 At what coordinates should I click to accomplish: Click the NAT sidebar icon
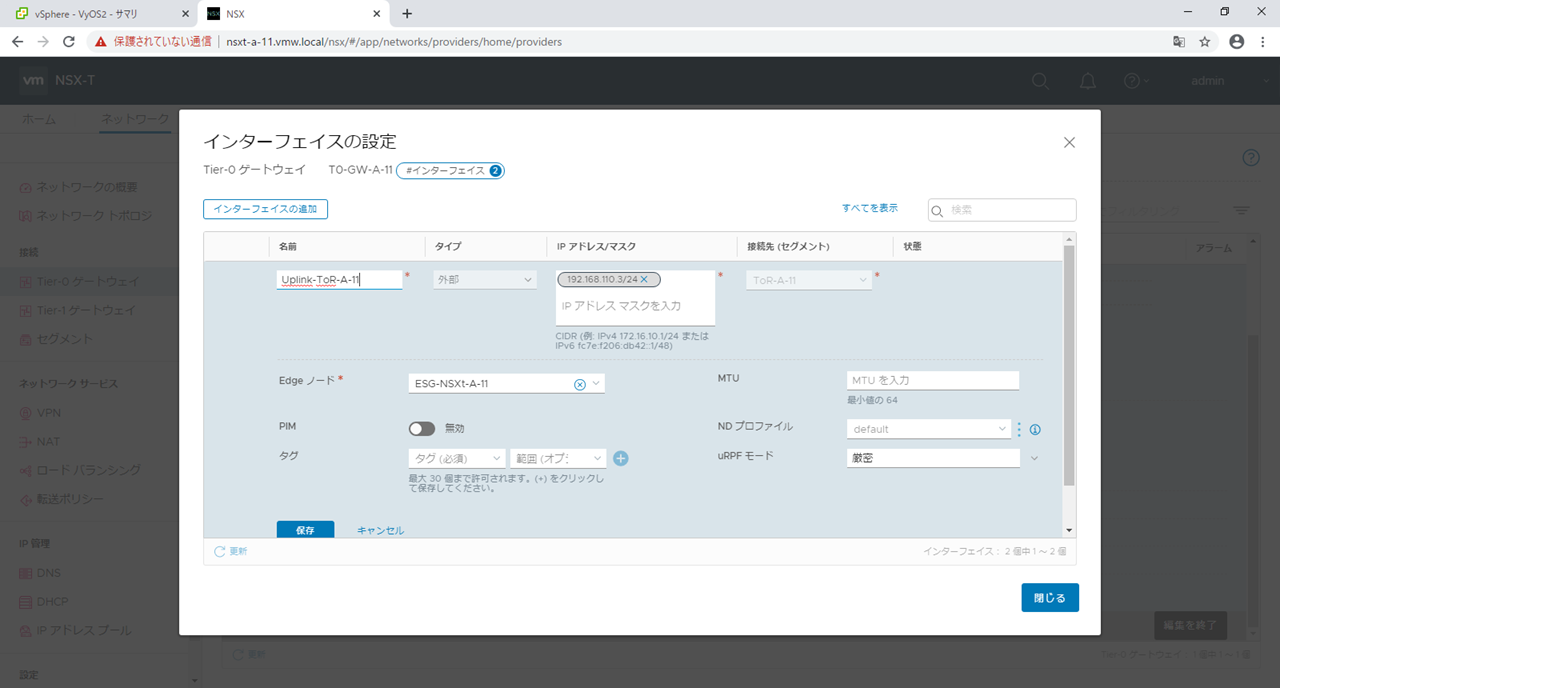point(26,441)
